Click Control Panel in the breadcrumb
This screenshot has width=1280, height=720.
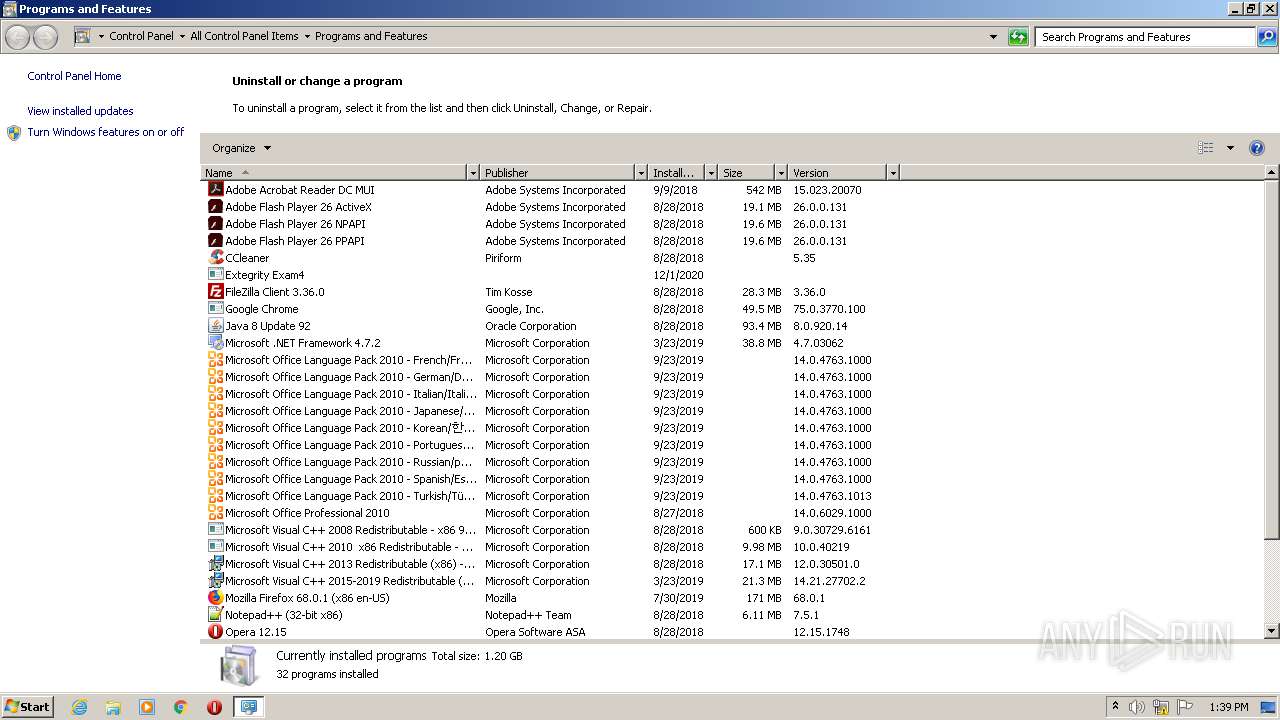141,36
